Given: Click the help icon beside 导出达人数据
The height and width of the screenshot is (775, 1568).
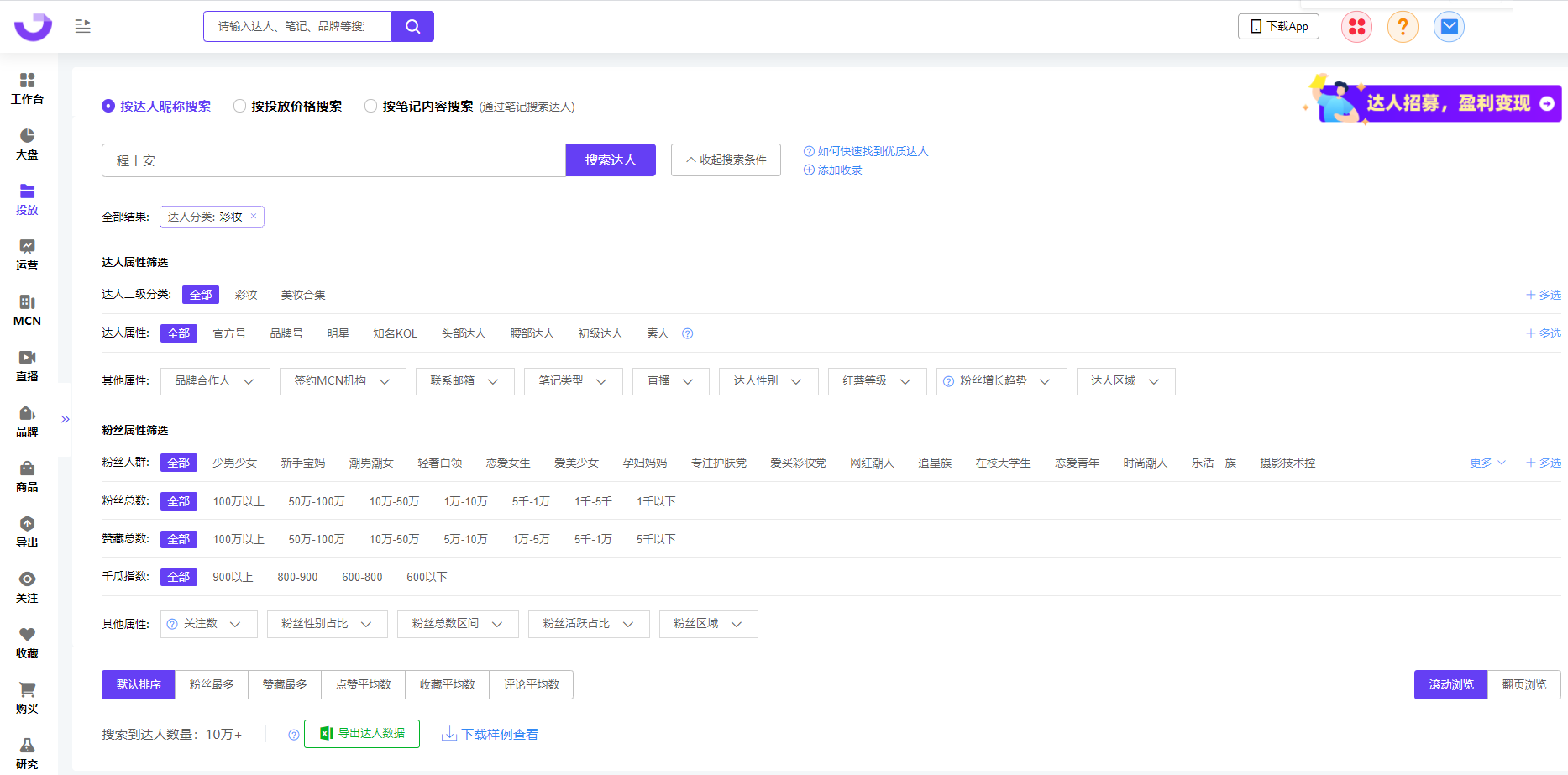Looking at the screenshot, I should point(293,735).
